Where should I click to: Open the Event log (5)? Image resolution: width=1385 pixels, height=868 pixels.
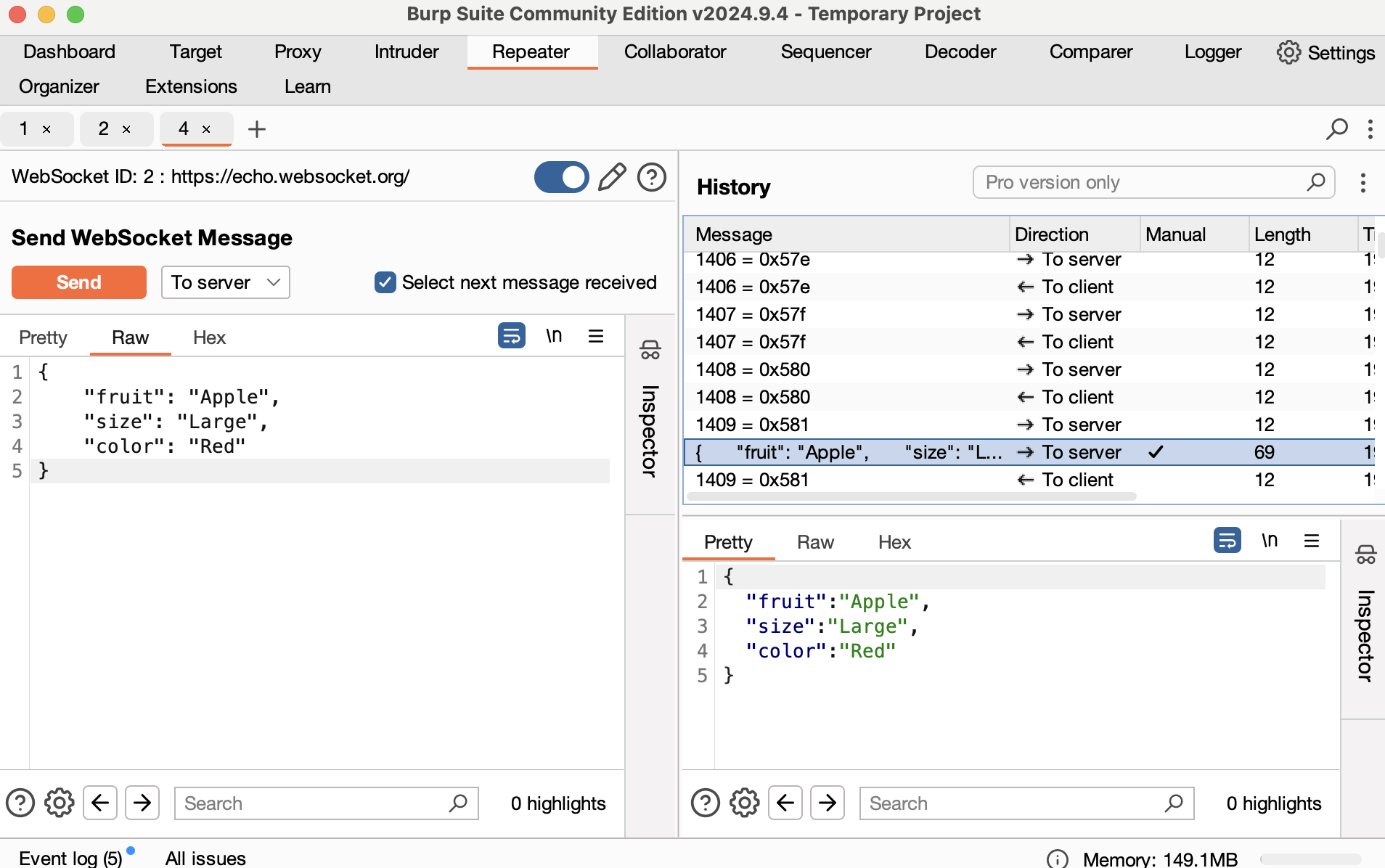click(x=71, y=858)
